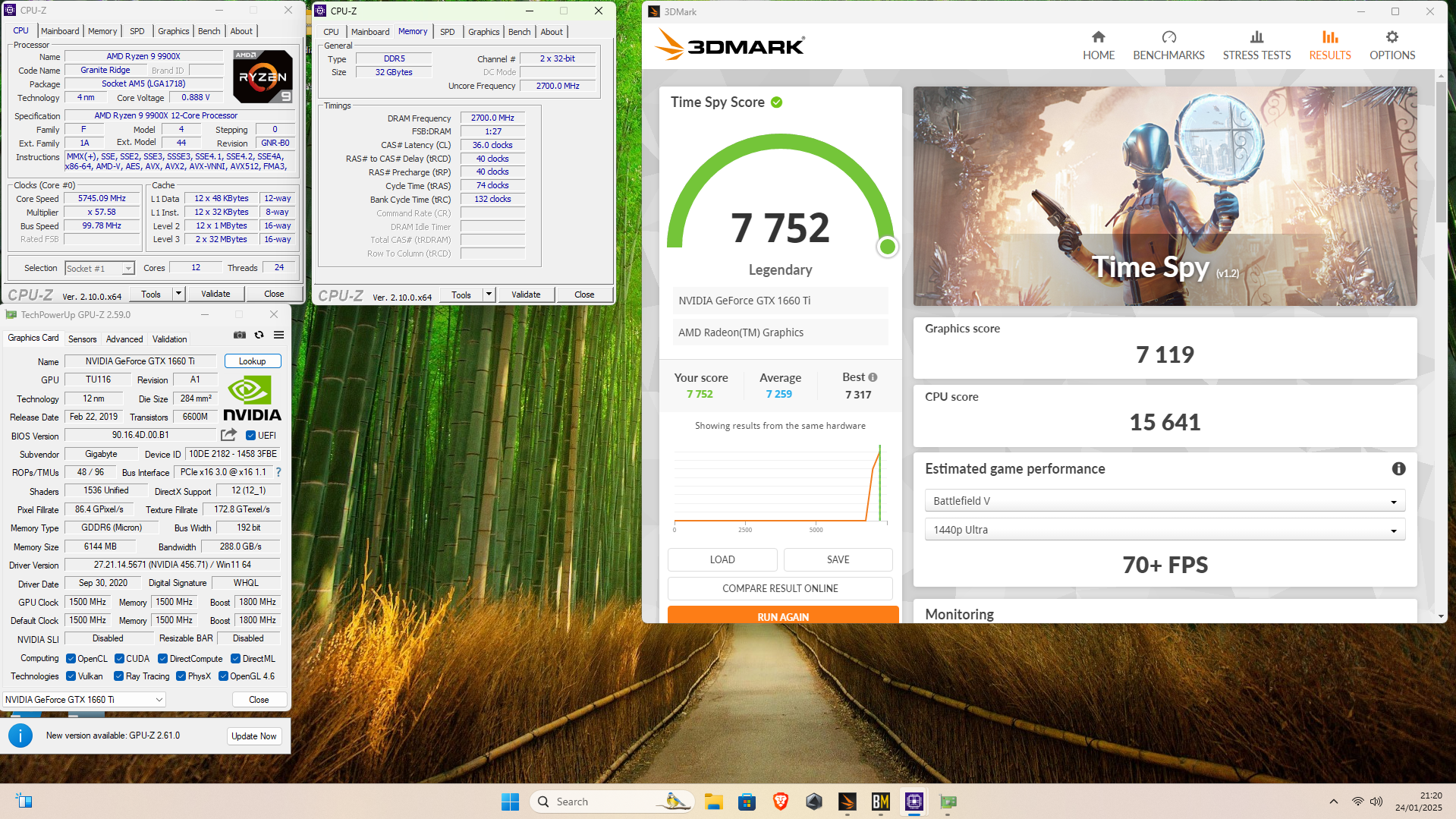This screenshot has height=819, width=1456.
Task: Open File Explorer from the taskbar
Action: click(x=713, y=802)
